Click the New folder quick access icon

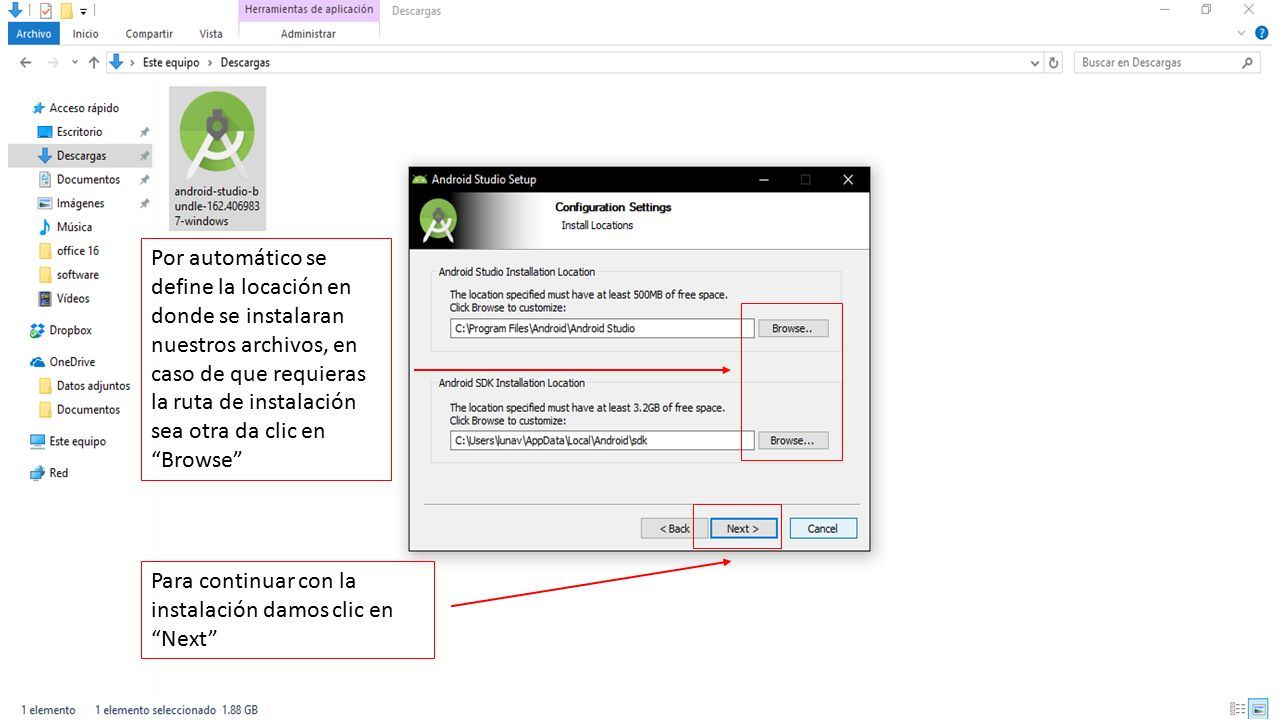(66, 11)
